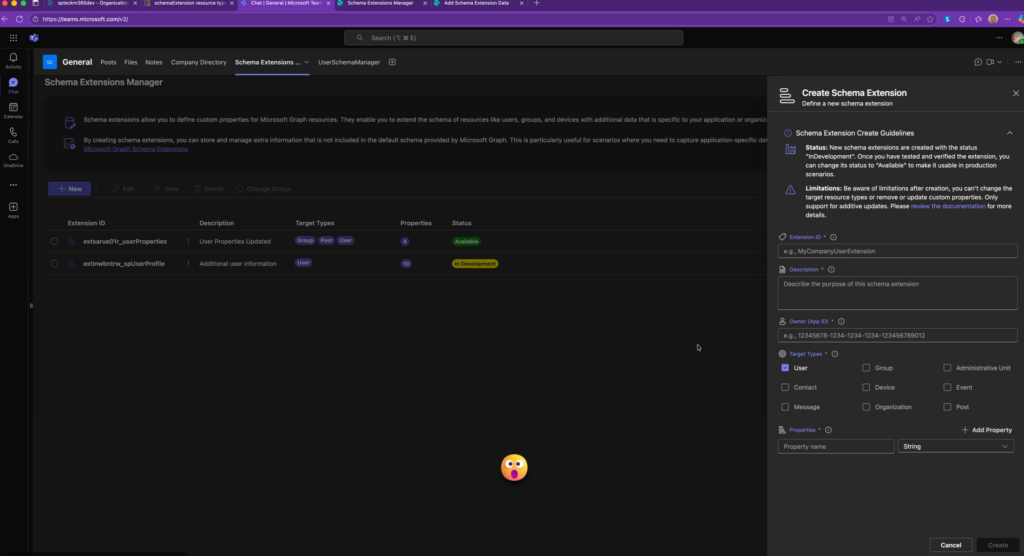Click the Extension ID input field

pyautogui.click(x=897, y=251)
